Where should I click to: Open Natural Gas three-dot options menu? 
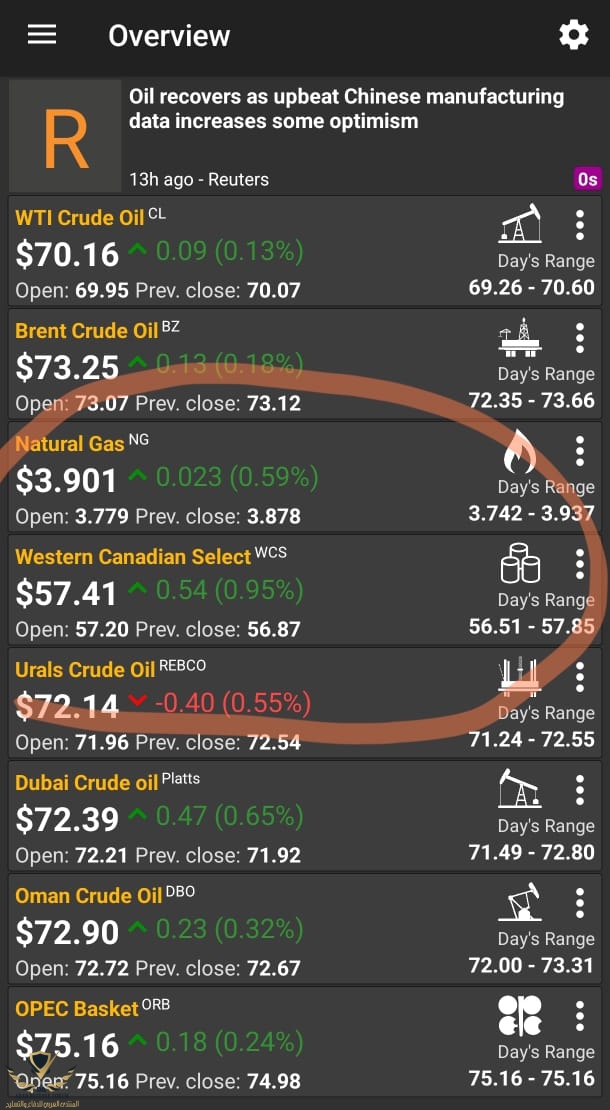tap(579, 451)
